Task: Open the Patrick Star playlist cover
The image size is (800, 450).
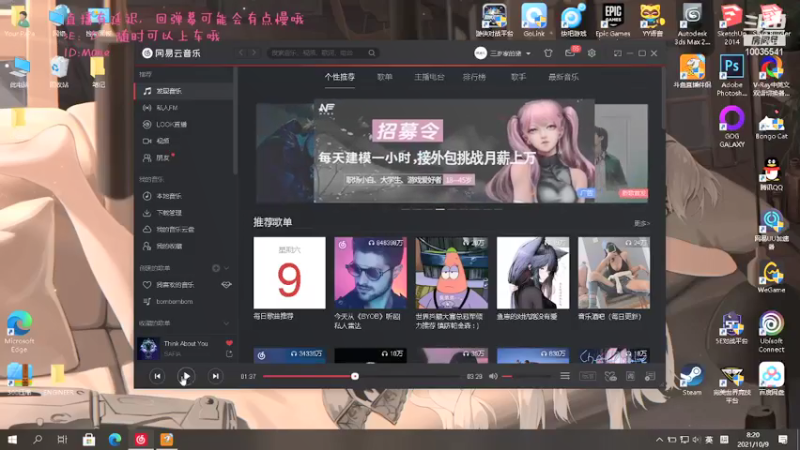Action: [x=452, y=273]
